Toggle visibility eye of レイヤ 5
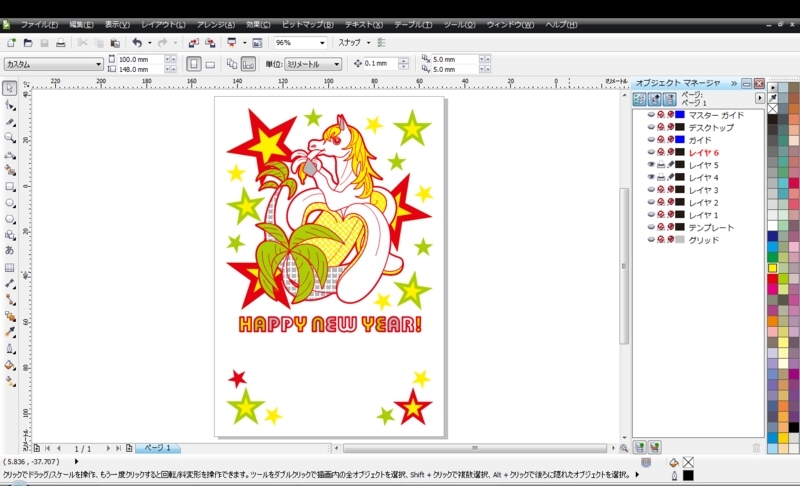This screenshot has width=800, height=486. [x=651, y=165]
